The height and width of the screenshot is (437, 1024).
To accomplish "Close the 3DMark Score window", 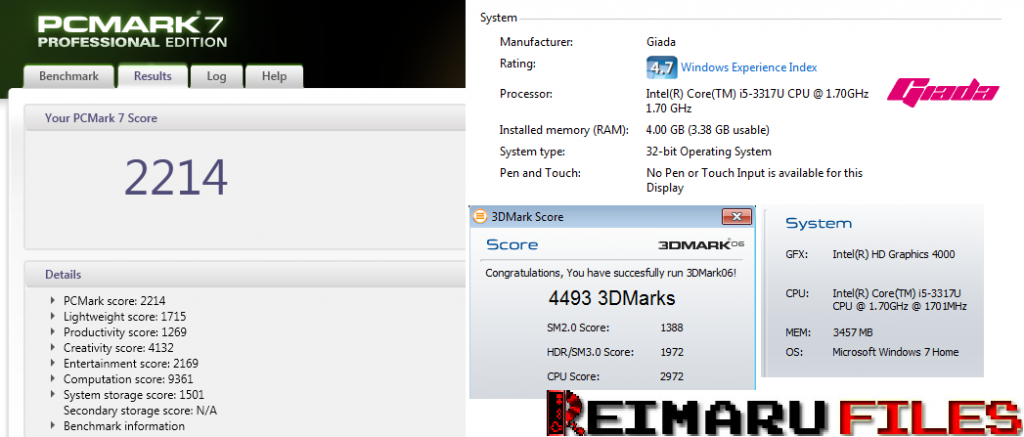I will pos(737,217).
